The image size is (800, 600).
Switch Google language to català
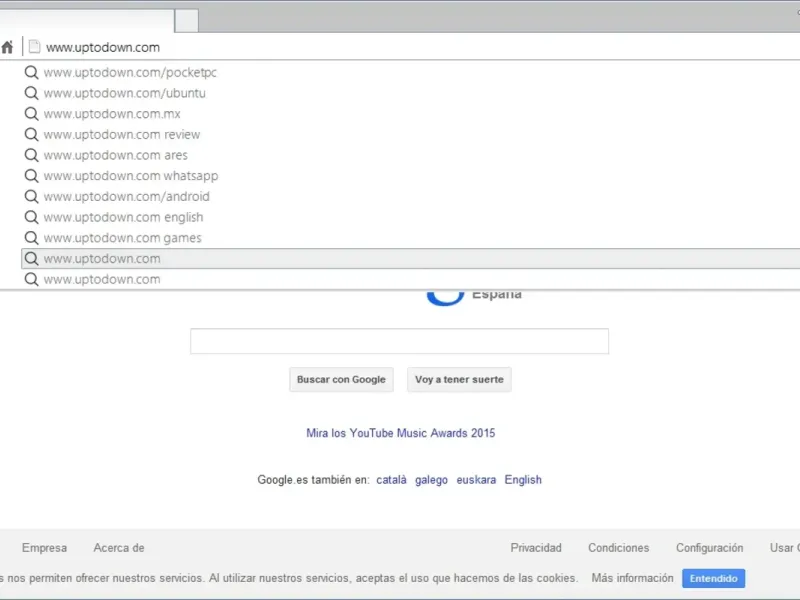(x=391, y=480)
